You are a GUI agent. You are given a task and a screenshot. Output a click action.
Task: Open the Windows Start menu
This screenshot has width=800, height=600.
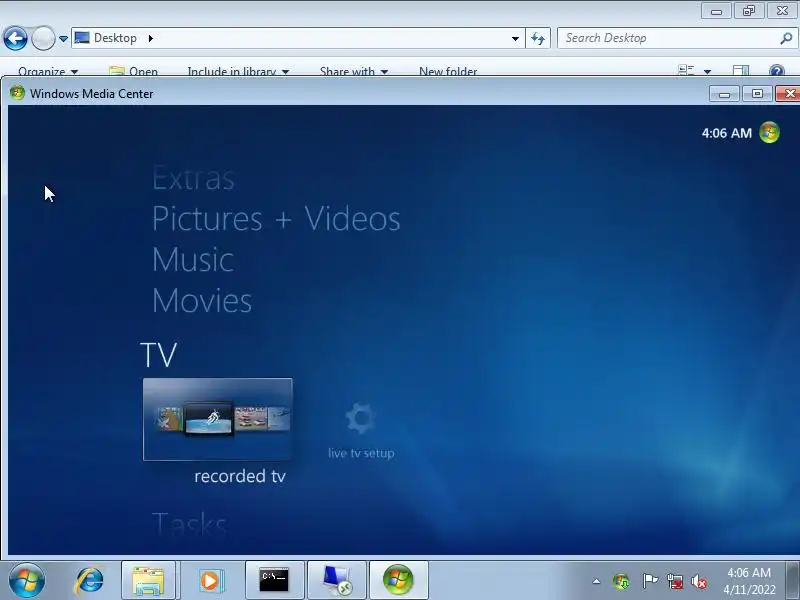point(27,581)
